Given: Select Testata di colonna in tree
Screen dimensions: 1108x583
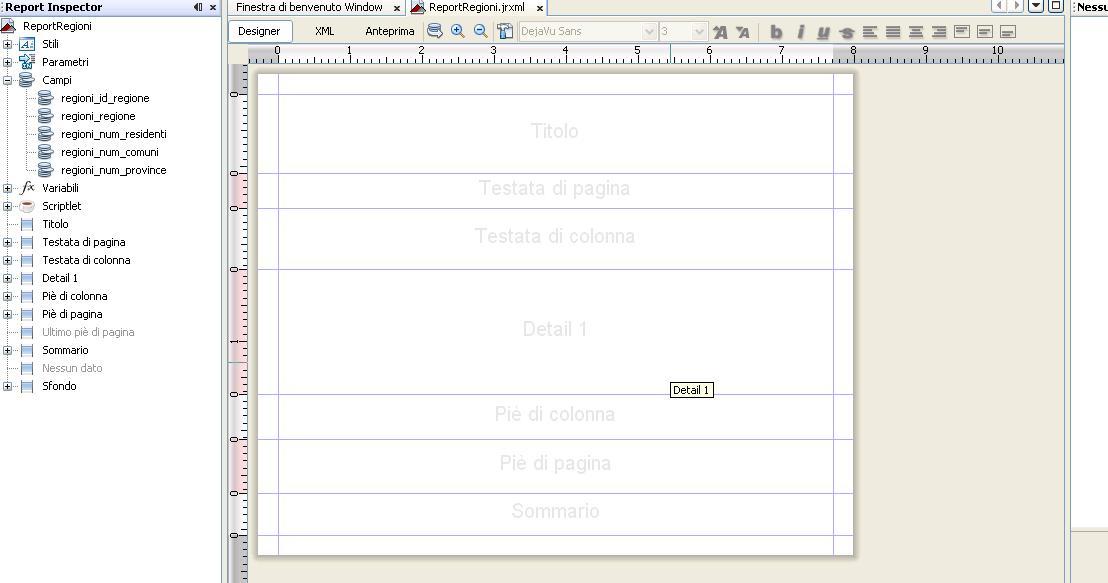Looking at the screenshot, I should pyautogui.click(x=86, y=260).
